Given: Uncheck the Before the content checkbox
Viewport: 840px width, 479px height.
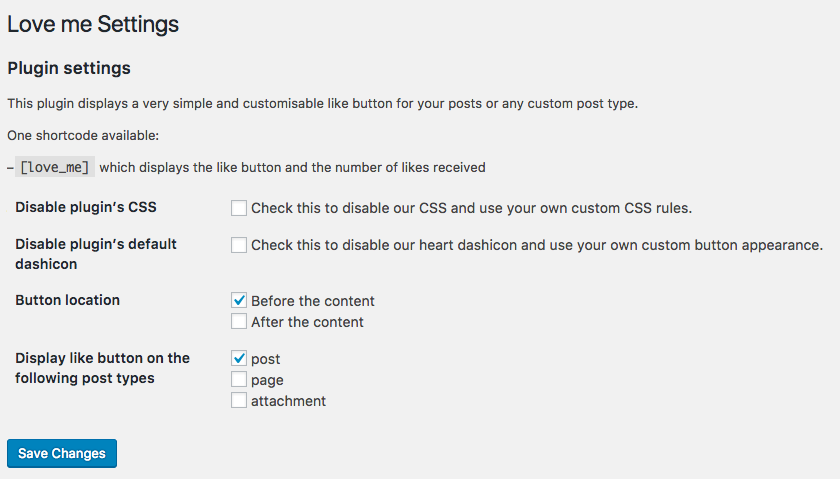Looking at the screenshot, I should (239, 301).
